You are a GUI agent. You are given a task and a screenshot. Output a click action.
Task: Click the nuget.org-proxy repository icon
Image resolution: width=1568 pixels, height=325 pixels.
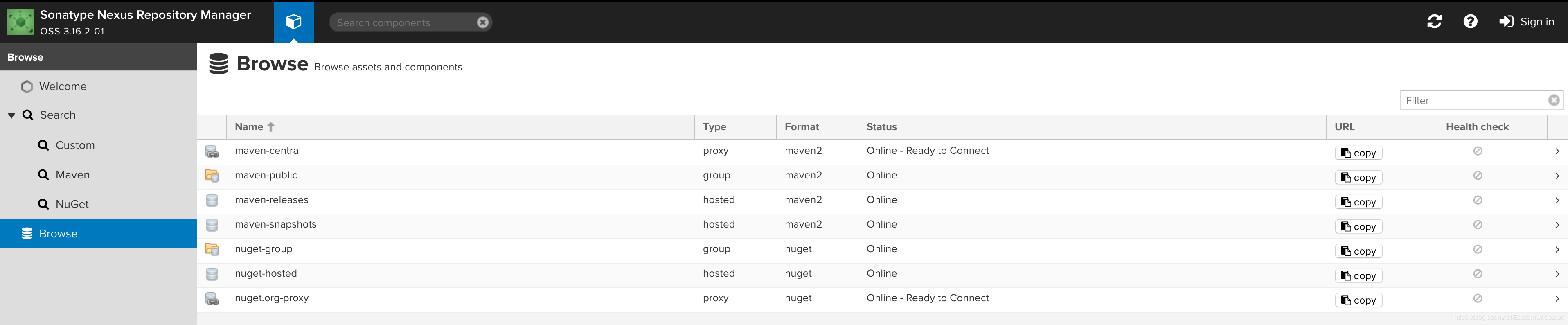tap(212, 299)
